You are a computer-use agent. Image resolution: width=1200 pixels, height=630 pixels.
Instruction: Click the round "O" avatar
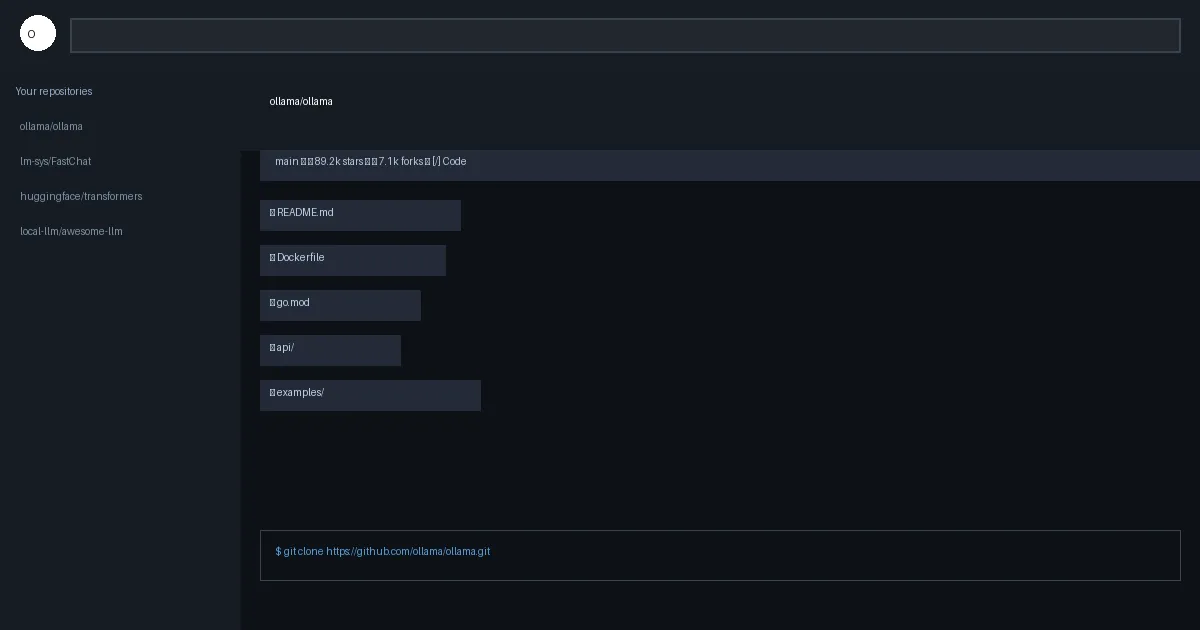click(x=38, y=34)
